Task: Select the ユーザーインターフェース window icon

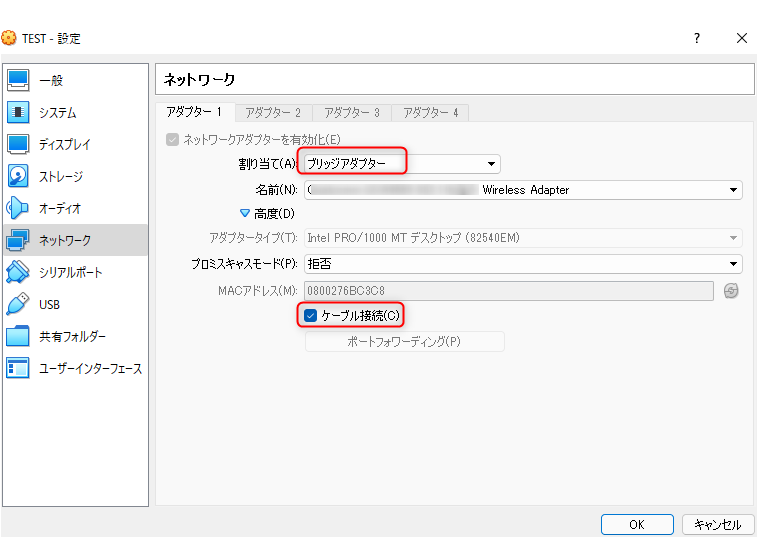Action: point(18,368)
